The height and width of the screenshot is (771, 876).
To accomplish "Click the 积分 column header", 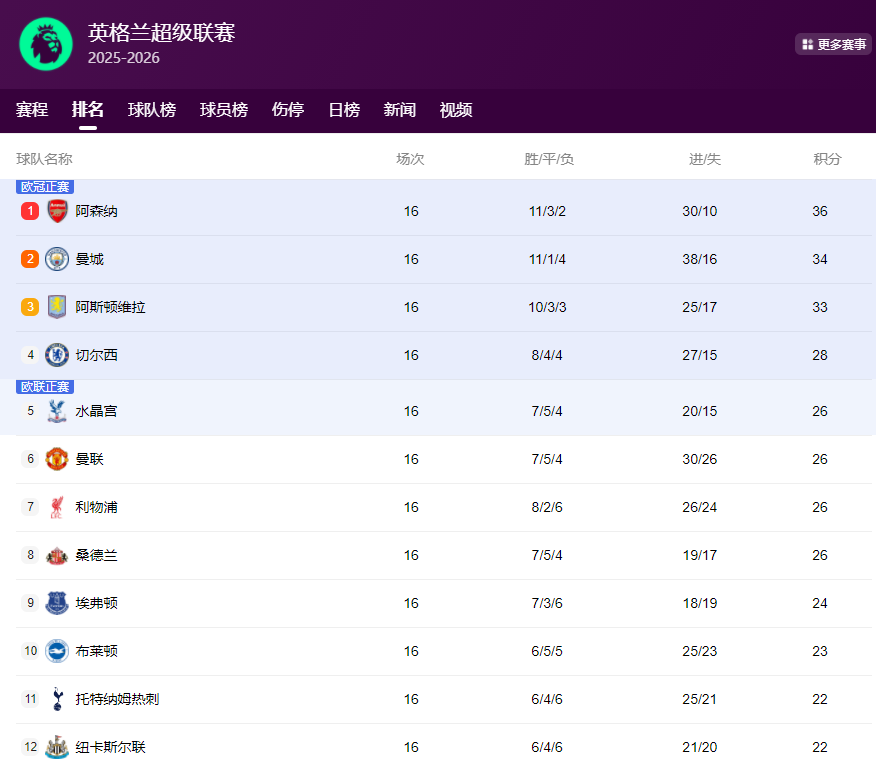I will pos(827,159).
